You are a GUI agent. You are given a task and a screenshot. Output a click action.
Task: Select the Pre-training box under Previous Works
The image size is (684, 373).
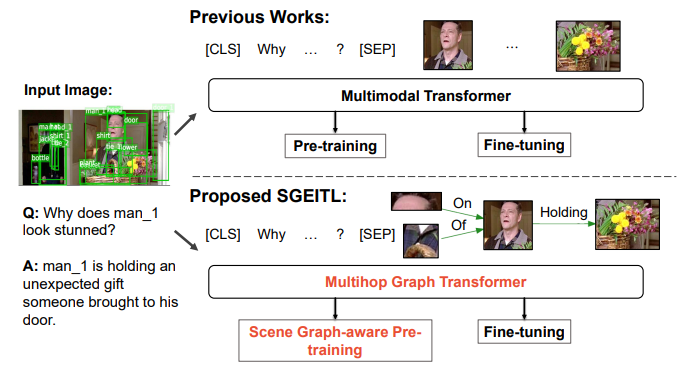(335, 146)
